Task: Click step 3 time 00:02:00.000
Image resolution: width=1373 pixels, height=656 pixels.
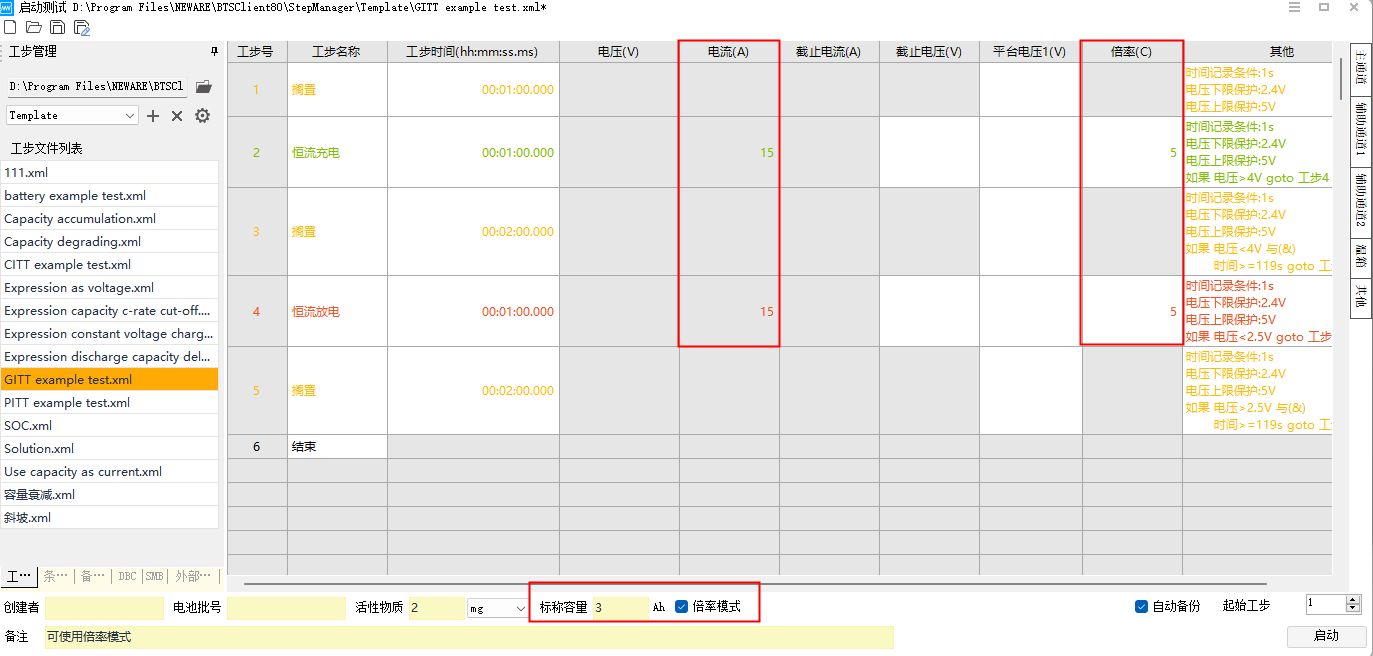Action: [x=517, y=232]
